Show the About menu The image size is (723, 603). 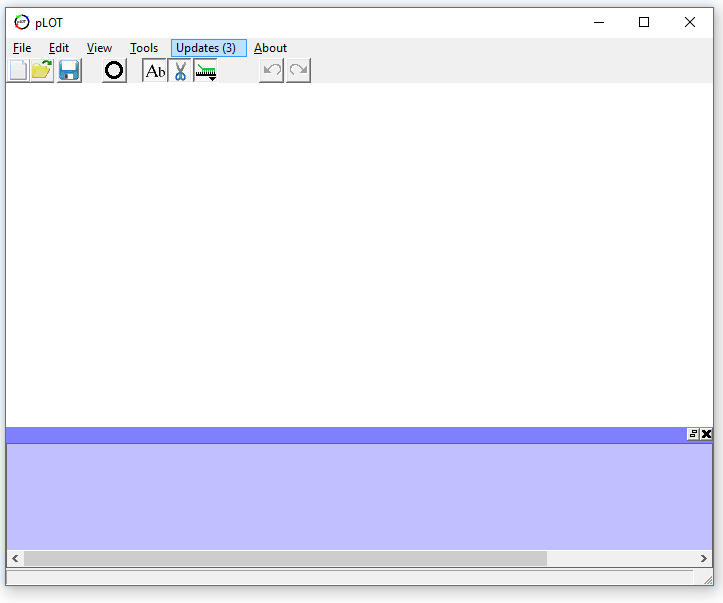270,48
